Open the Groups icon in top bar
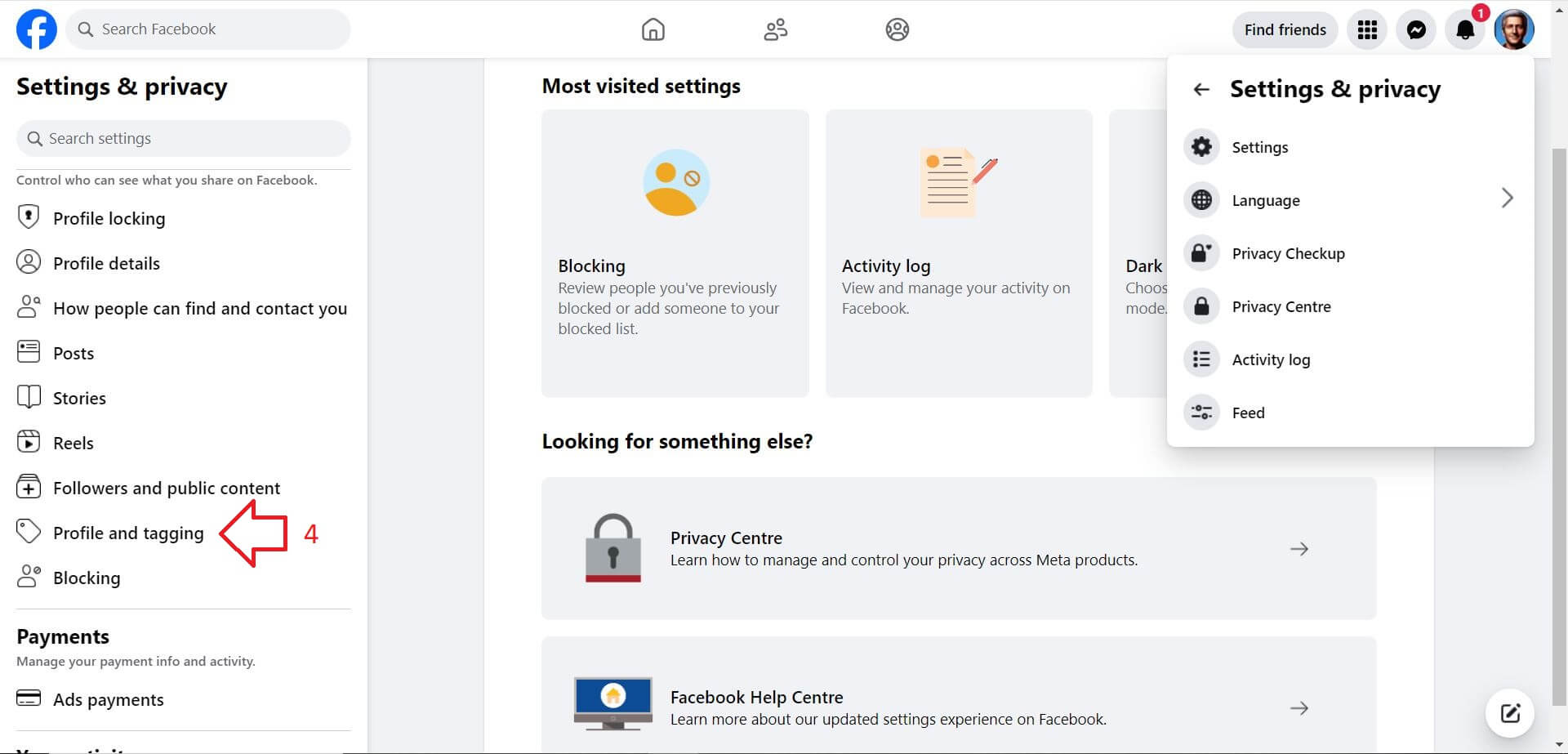This screenshot has width=1568, height=754. click(897, 29)
